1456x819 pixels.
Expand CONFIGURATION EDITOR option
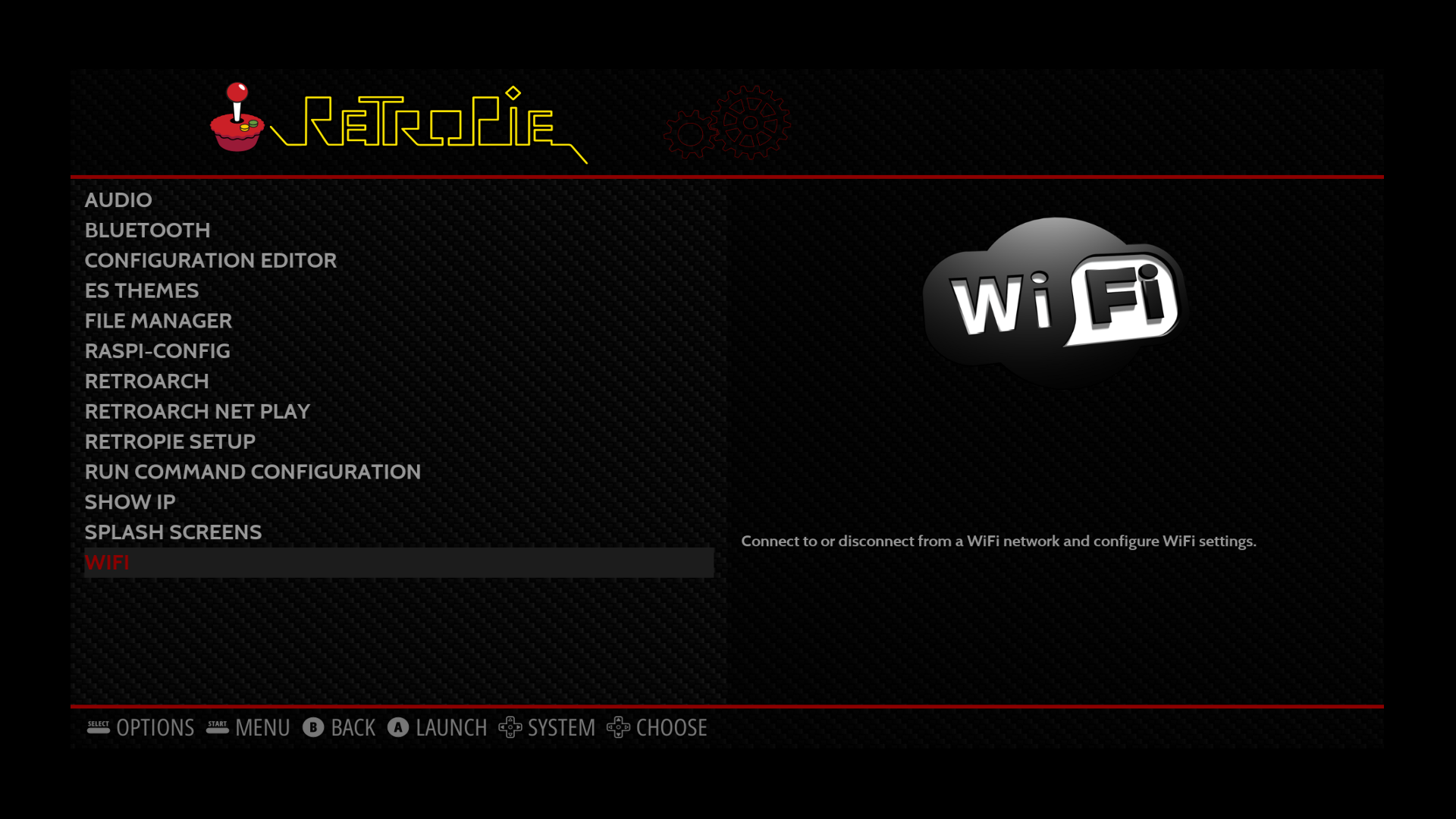210,260
